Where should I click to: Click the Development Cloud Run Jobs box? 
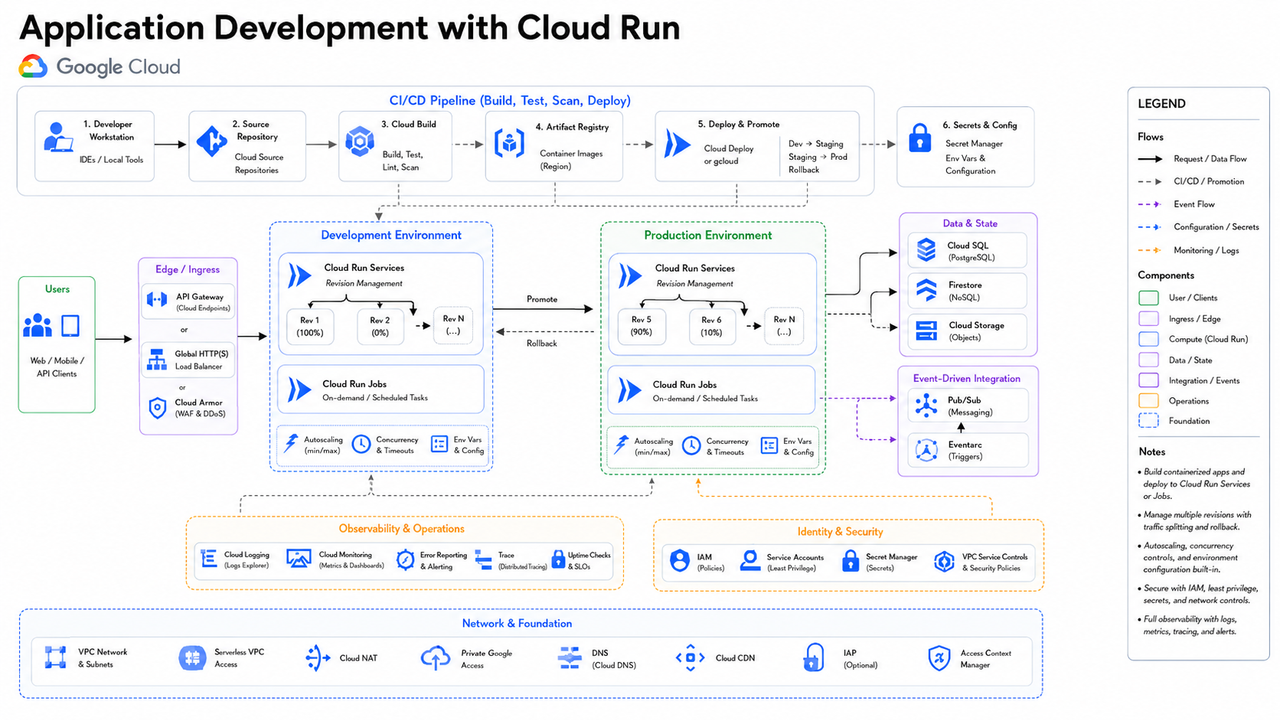pyautogui.click(x=379, y=389)
